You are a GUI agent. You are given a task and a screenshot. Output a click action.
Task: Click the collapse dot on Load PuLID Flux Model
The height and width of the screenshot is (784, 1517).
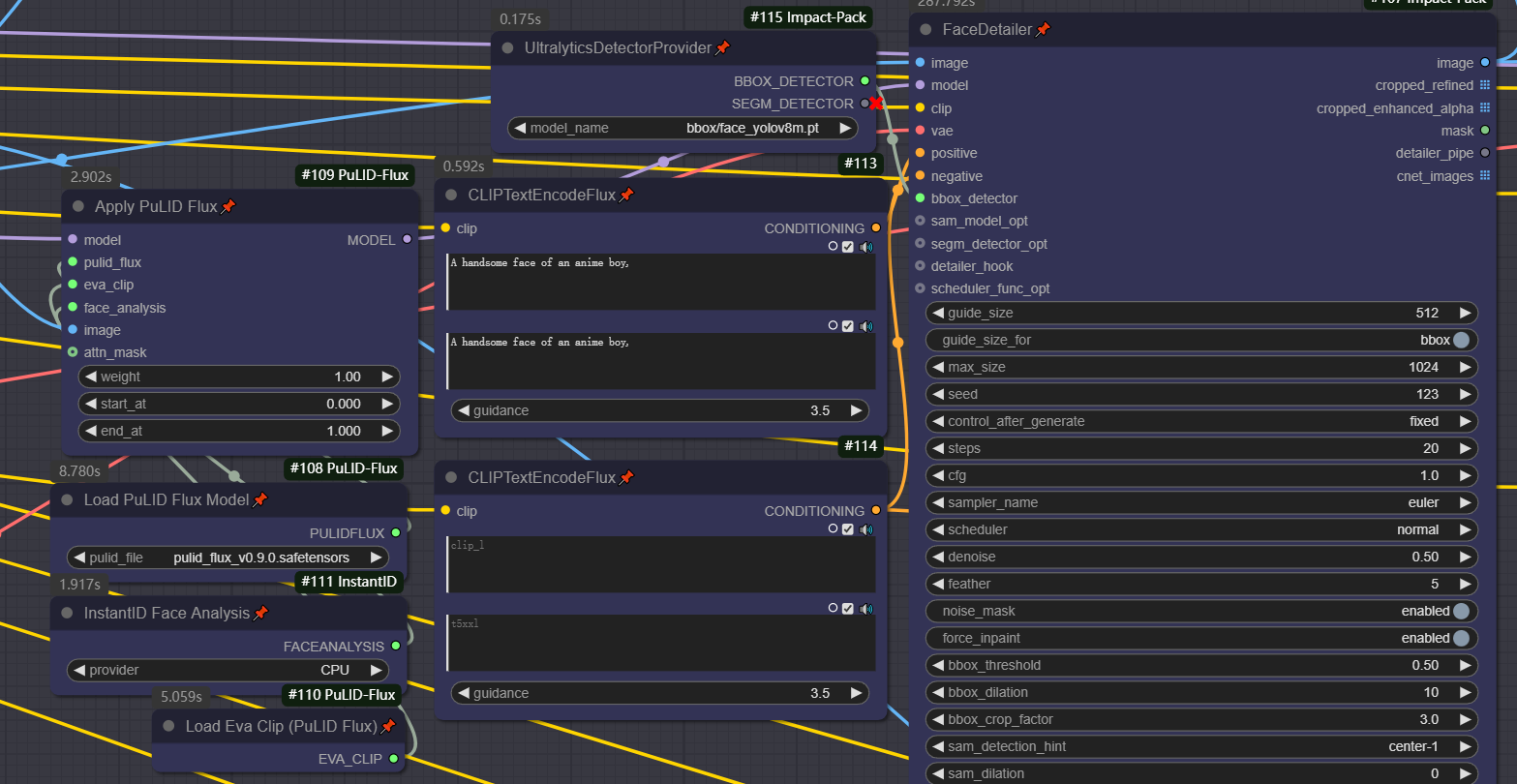point(67,499)
